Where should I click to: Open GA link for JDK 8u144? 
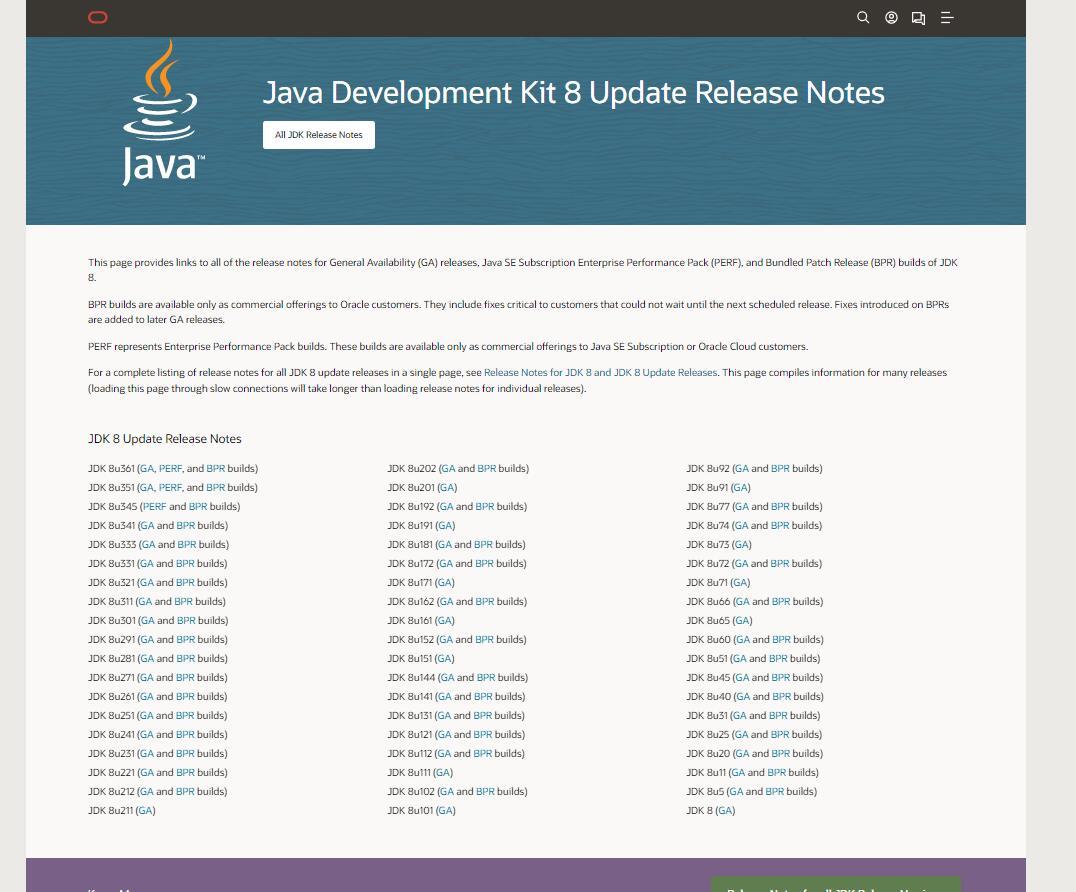tap(447, 678)
